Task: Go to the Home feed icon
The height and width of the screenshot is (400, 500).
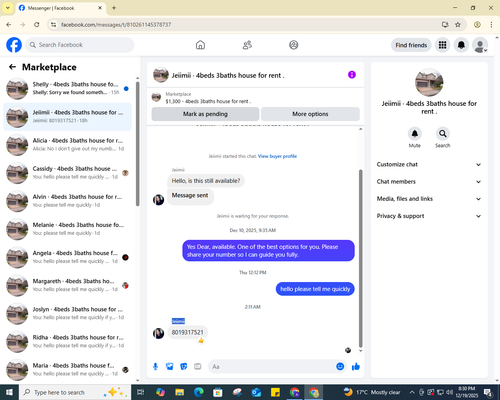Action: [x=200, y=45]
